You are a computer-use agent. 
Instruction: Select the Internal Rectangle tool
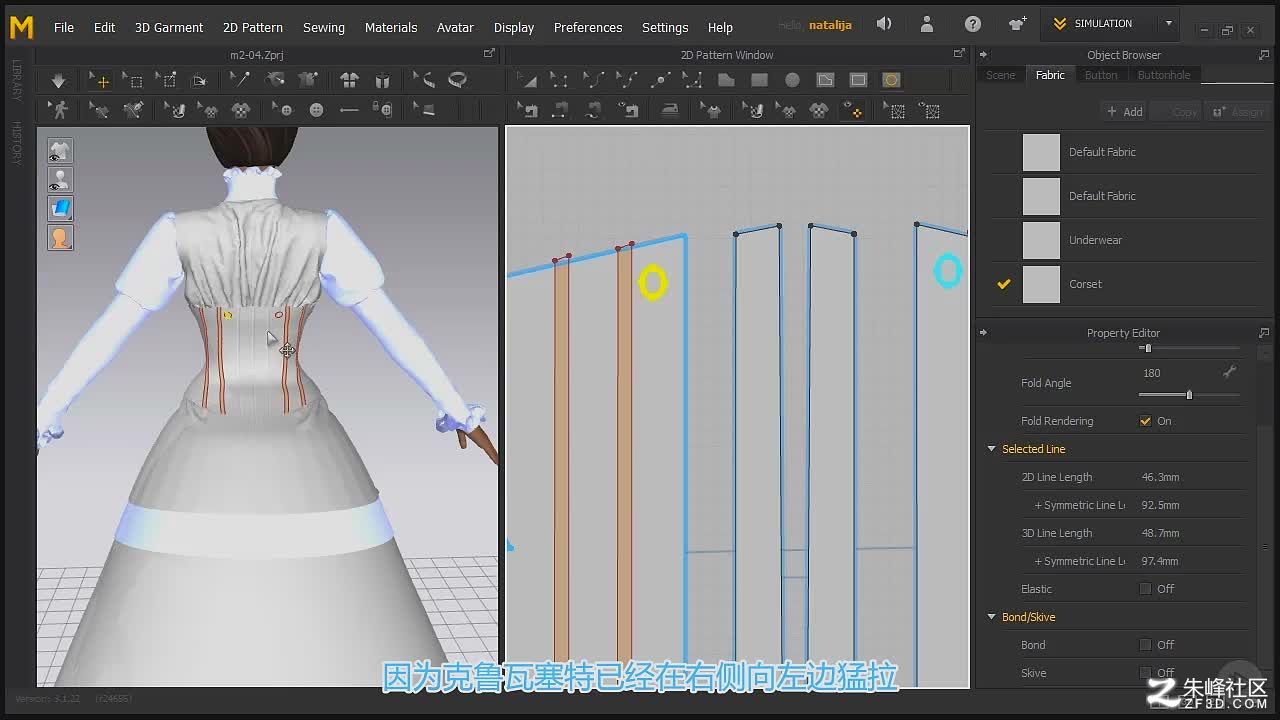pyautogui.click(x=858, y=80)
